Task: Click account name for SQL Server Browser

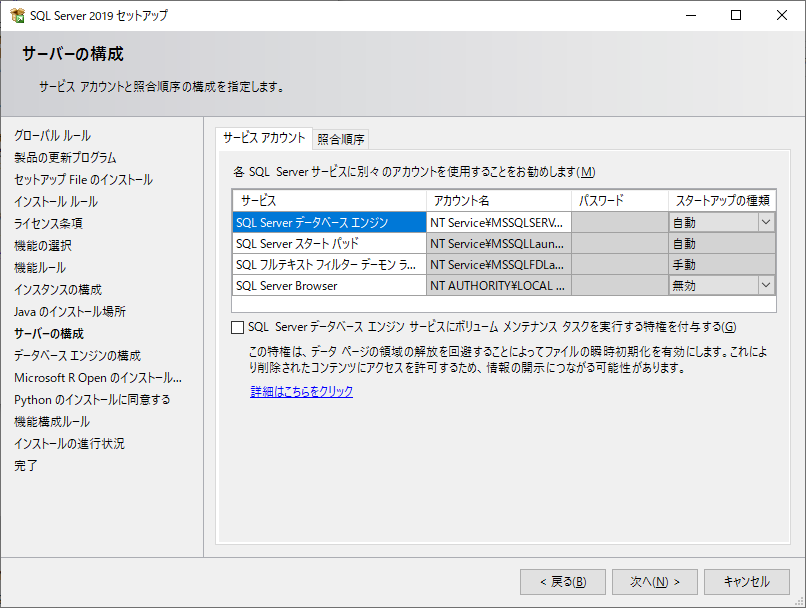Action: coord(498,286)
